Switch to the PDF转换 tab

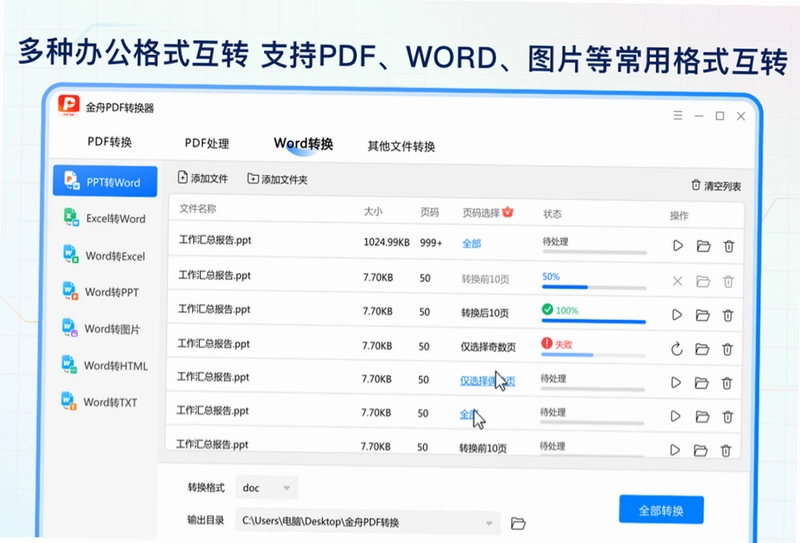click(x=109, y=141)
